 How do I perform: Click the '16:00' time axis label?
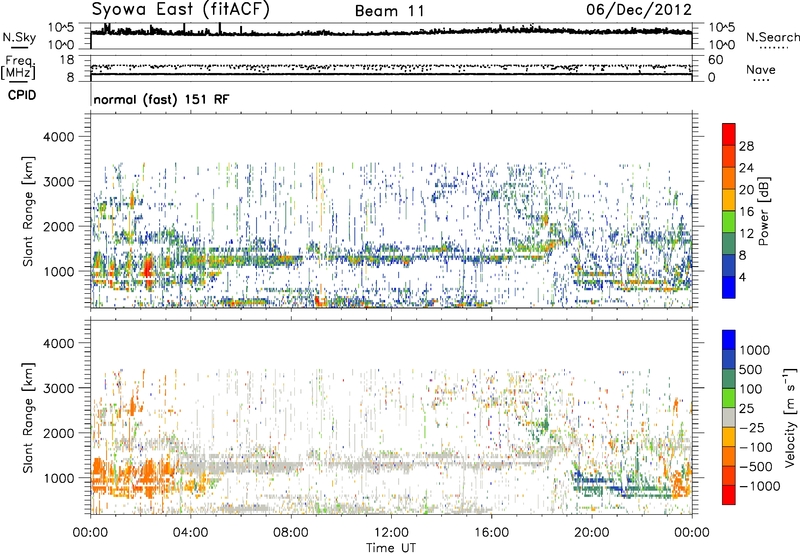click(x=491, y=533)
